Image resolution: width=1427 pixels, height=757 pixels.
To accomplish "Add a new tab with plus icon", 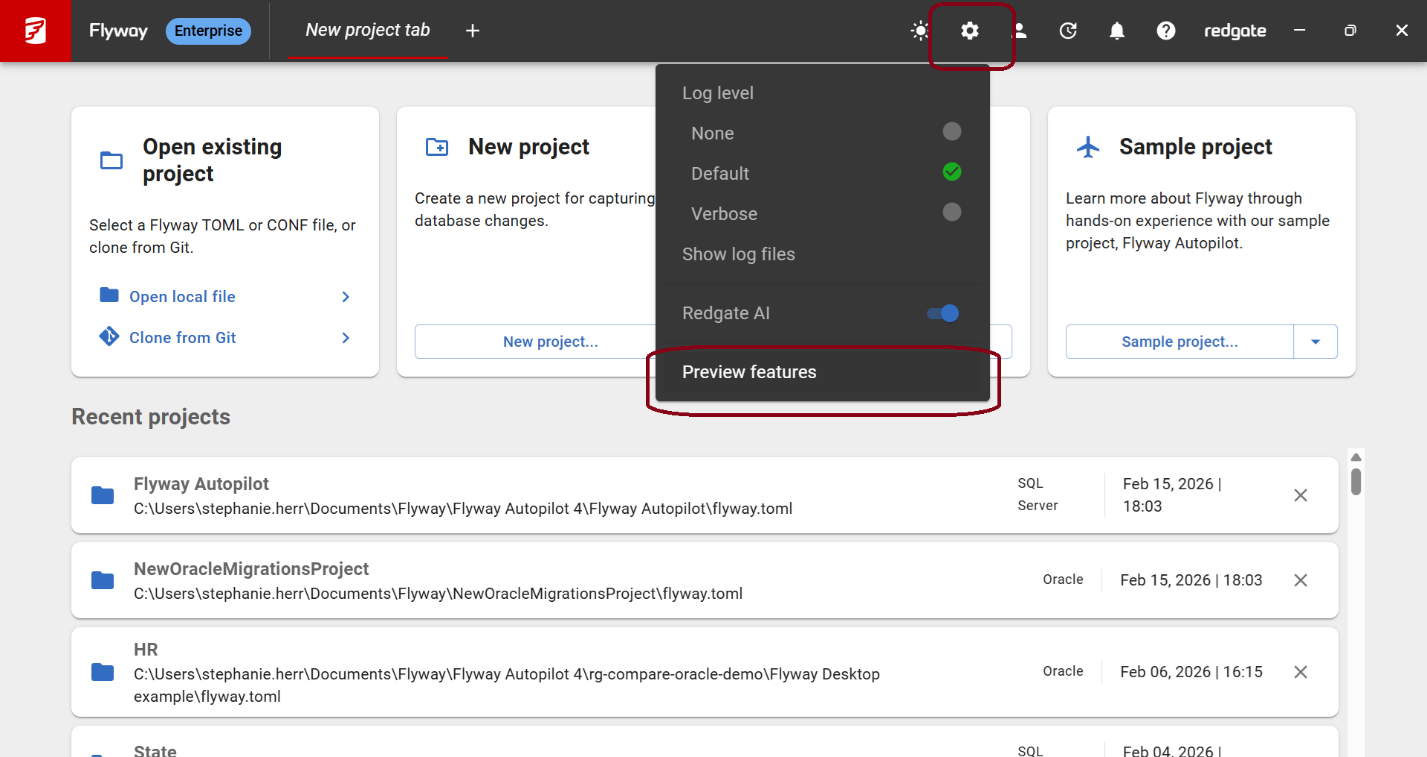I will 473,31.
